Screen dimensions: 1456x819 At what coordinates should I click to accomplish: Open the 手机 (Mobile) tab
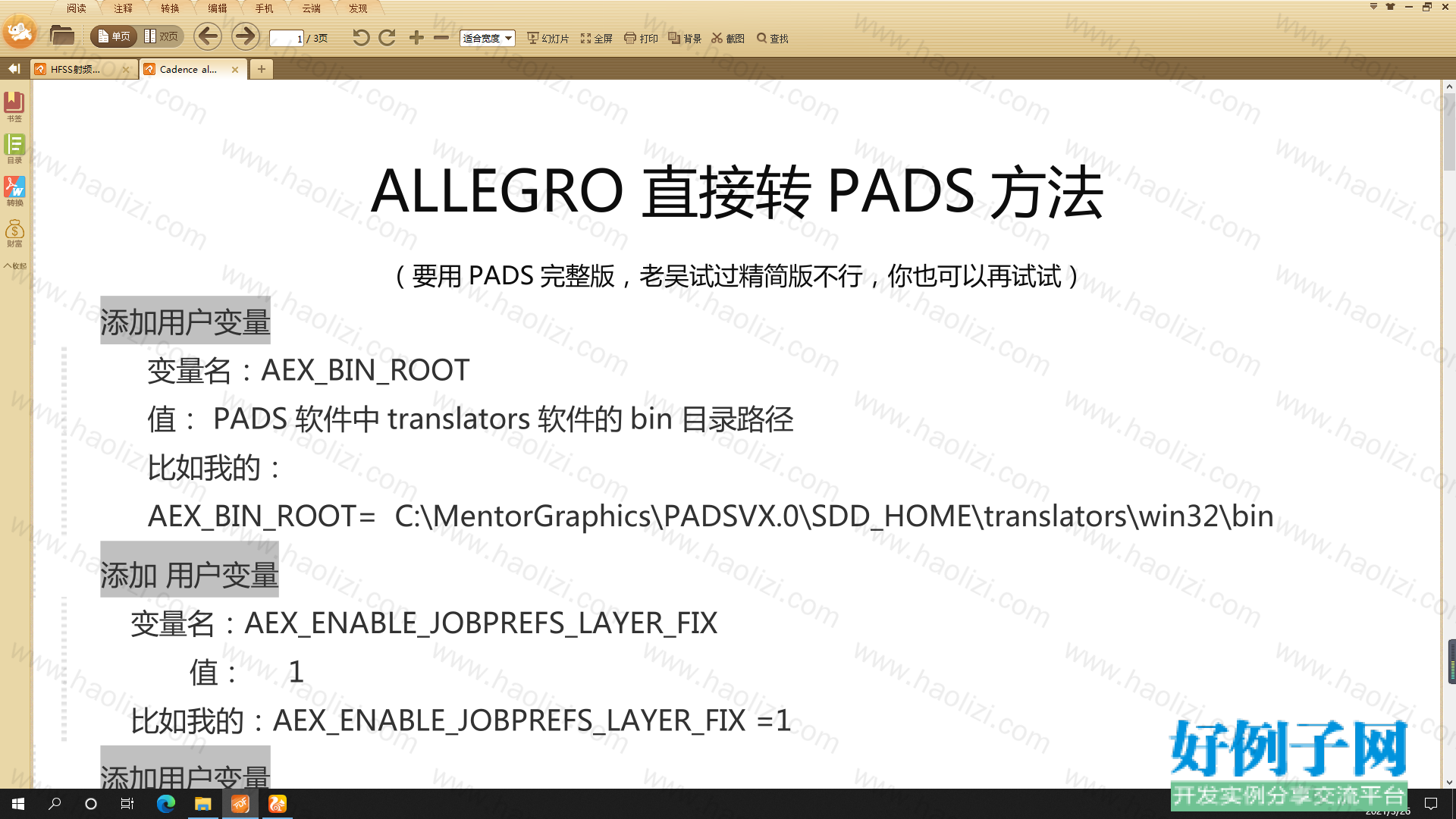tap(264, 8)
